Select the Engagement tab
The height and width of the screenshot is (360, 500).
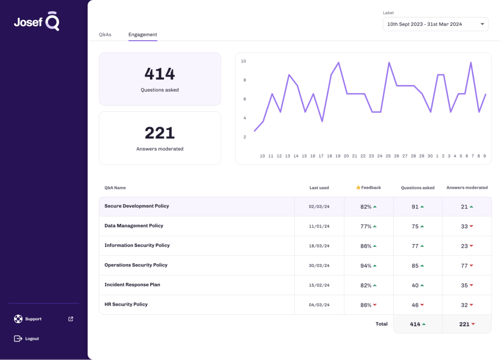click(x=143, y=35)
